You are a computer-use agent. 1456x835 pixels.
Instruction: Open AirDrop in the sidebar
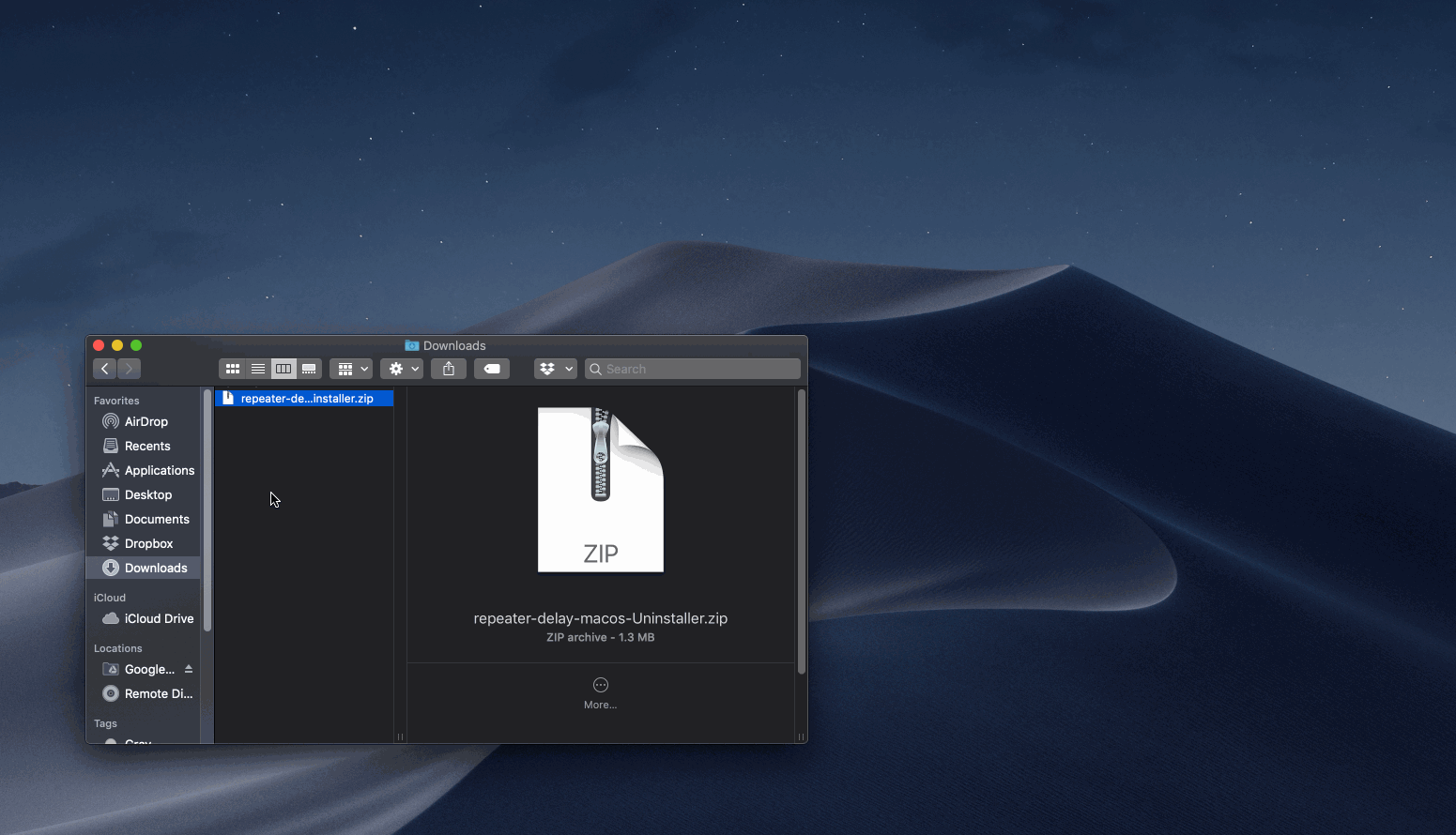pyautogui.click(x=144, y=421)
